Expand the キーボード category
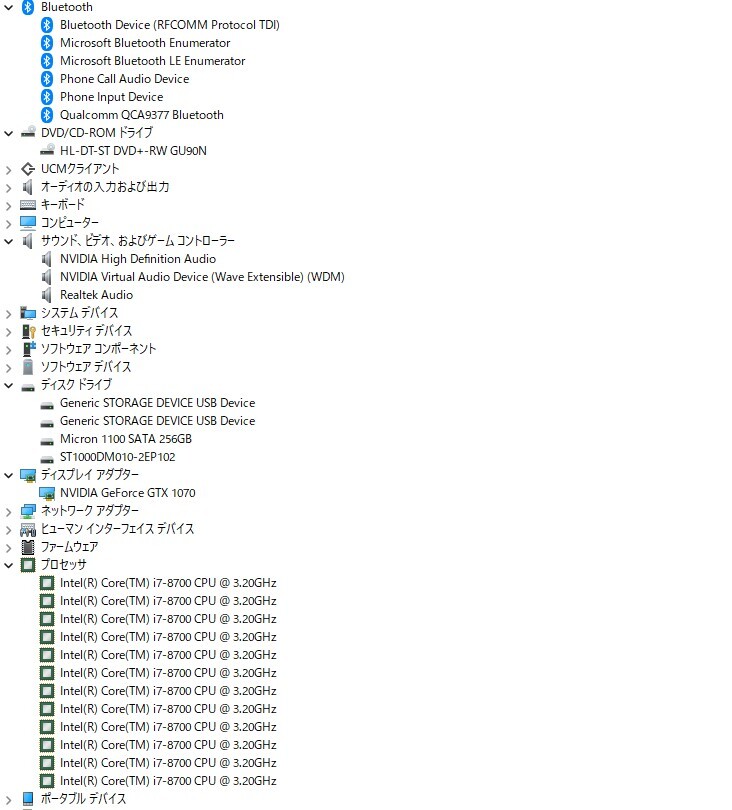The width and height of the screenshot is (732, 810). click(8, 206)
